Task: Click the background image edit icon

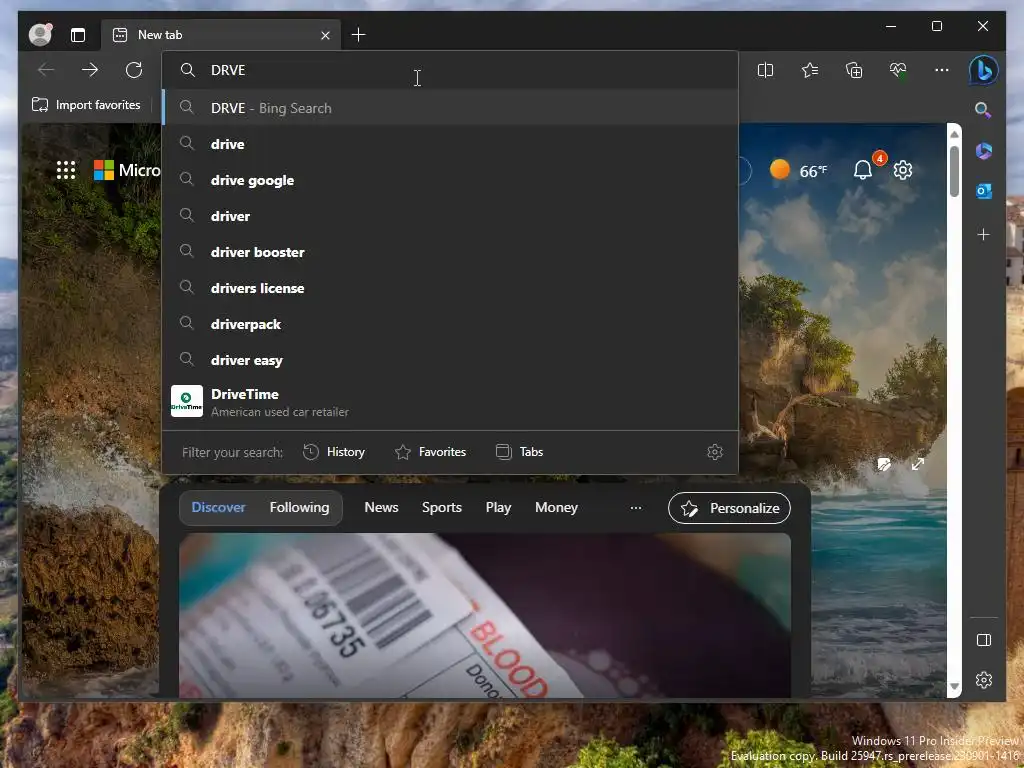Action: 884,464
